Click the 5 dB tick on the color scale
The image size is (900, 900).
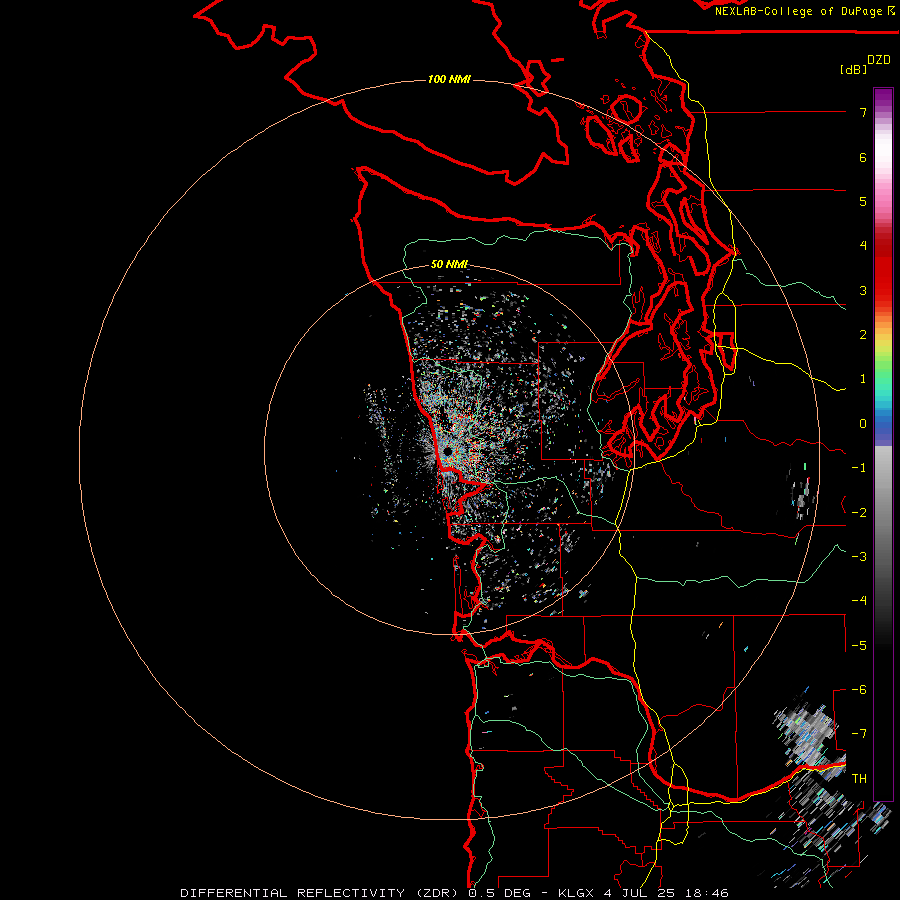coord(863,201)
